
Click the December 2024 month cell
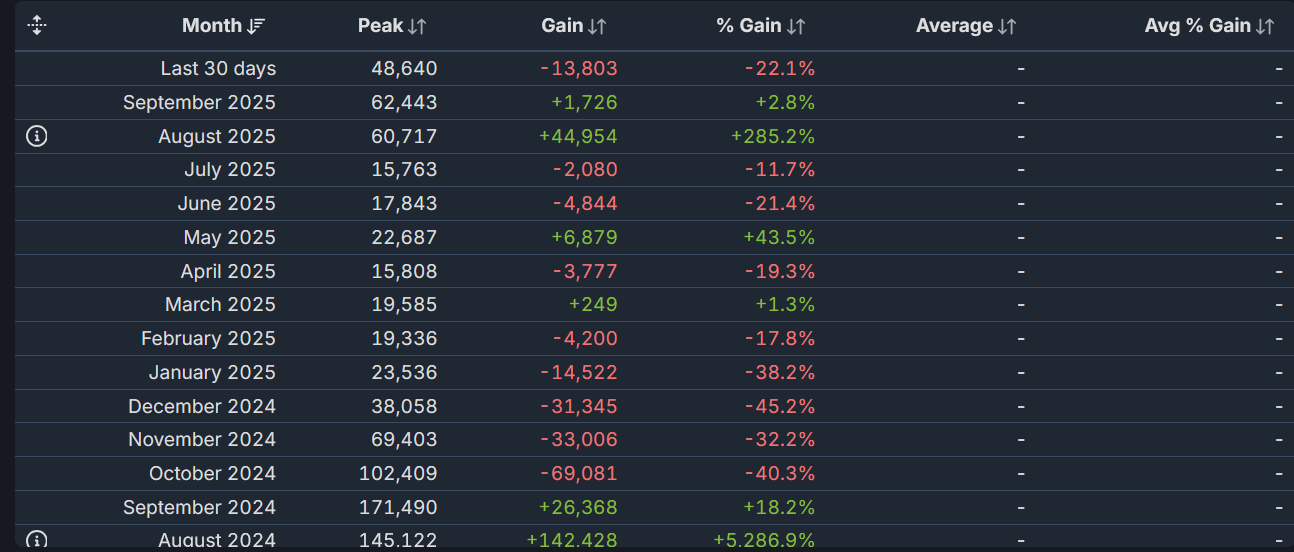202,407
